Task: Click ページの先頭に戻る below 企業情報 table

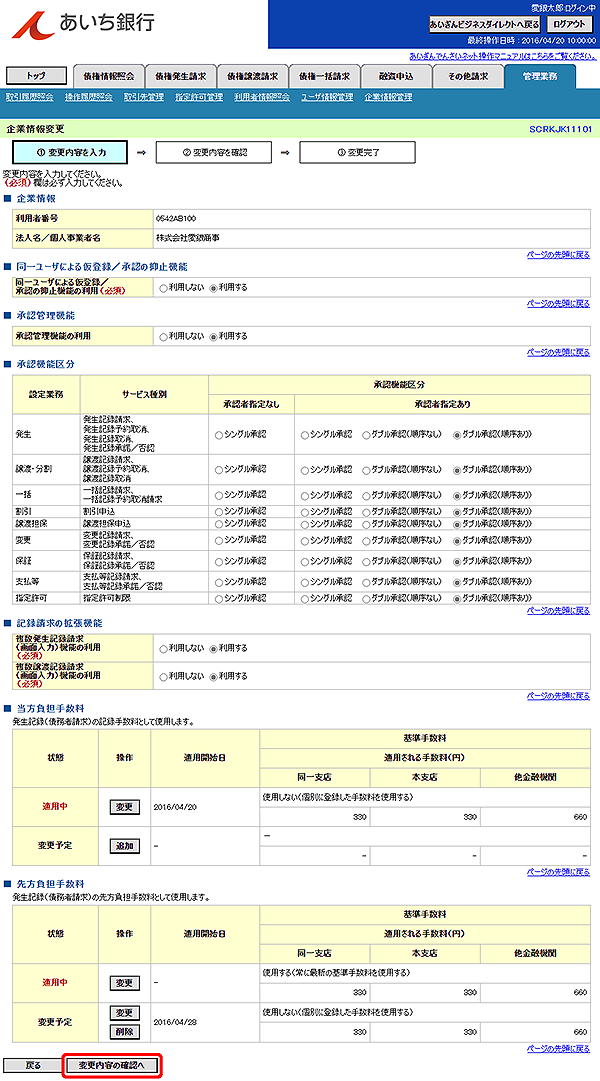Action: pos(559,254)
